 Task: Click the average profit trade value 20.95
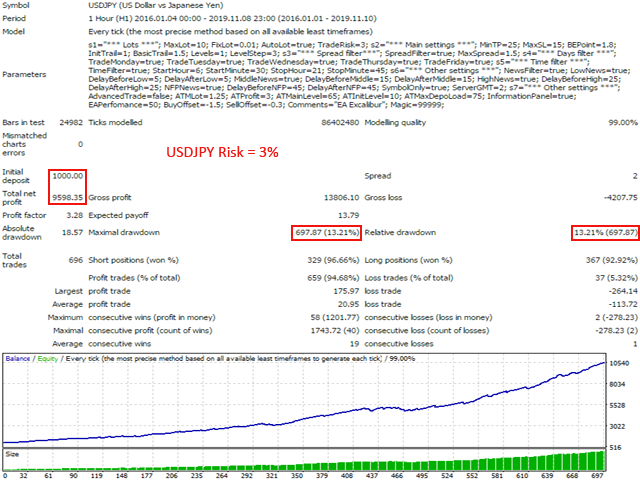click(348, 304)
